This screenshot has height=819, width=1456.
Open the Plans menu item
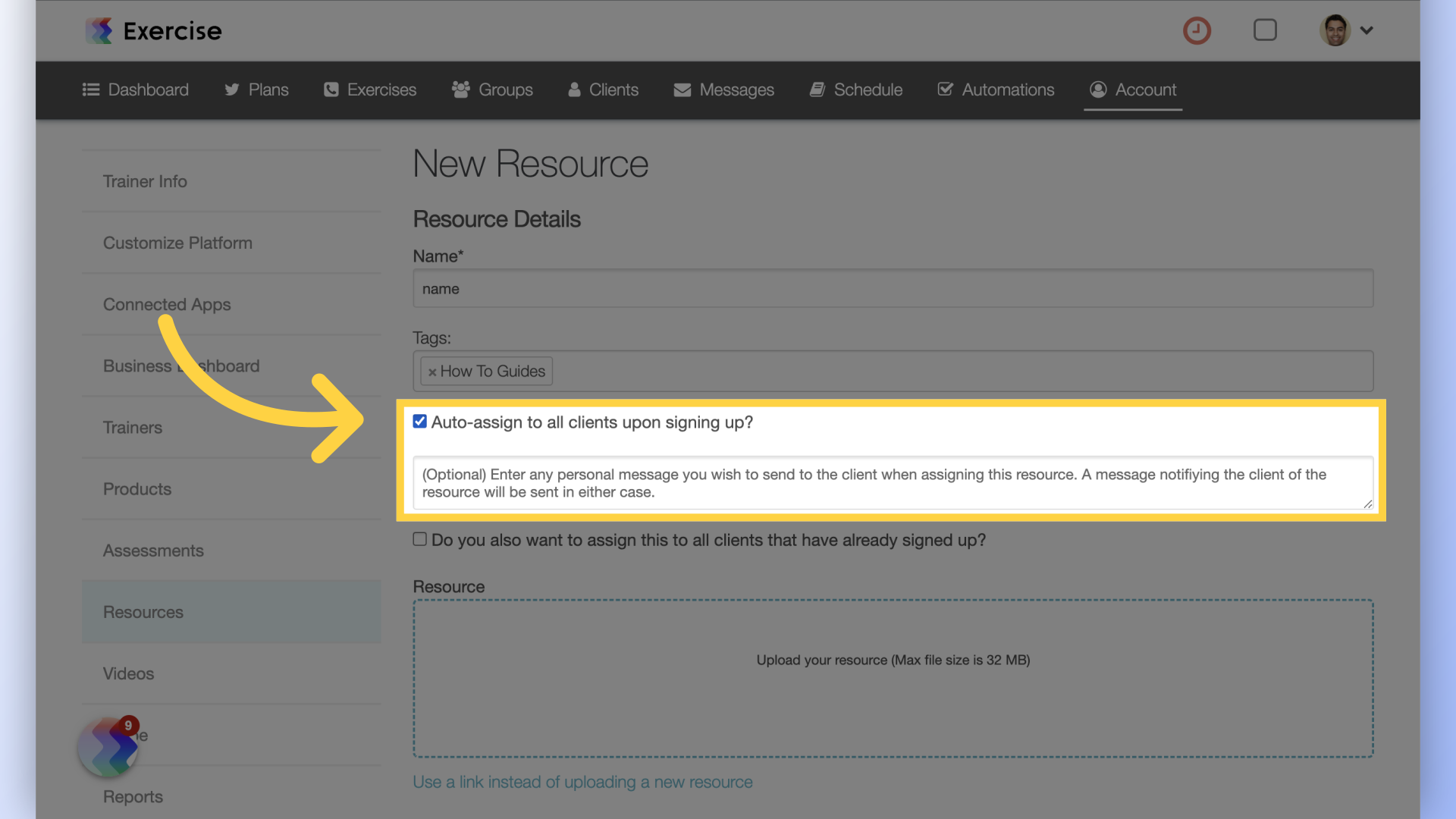coord(256,89)
